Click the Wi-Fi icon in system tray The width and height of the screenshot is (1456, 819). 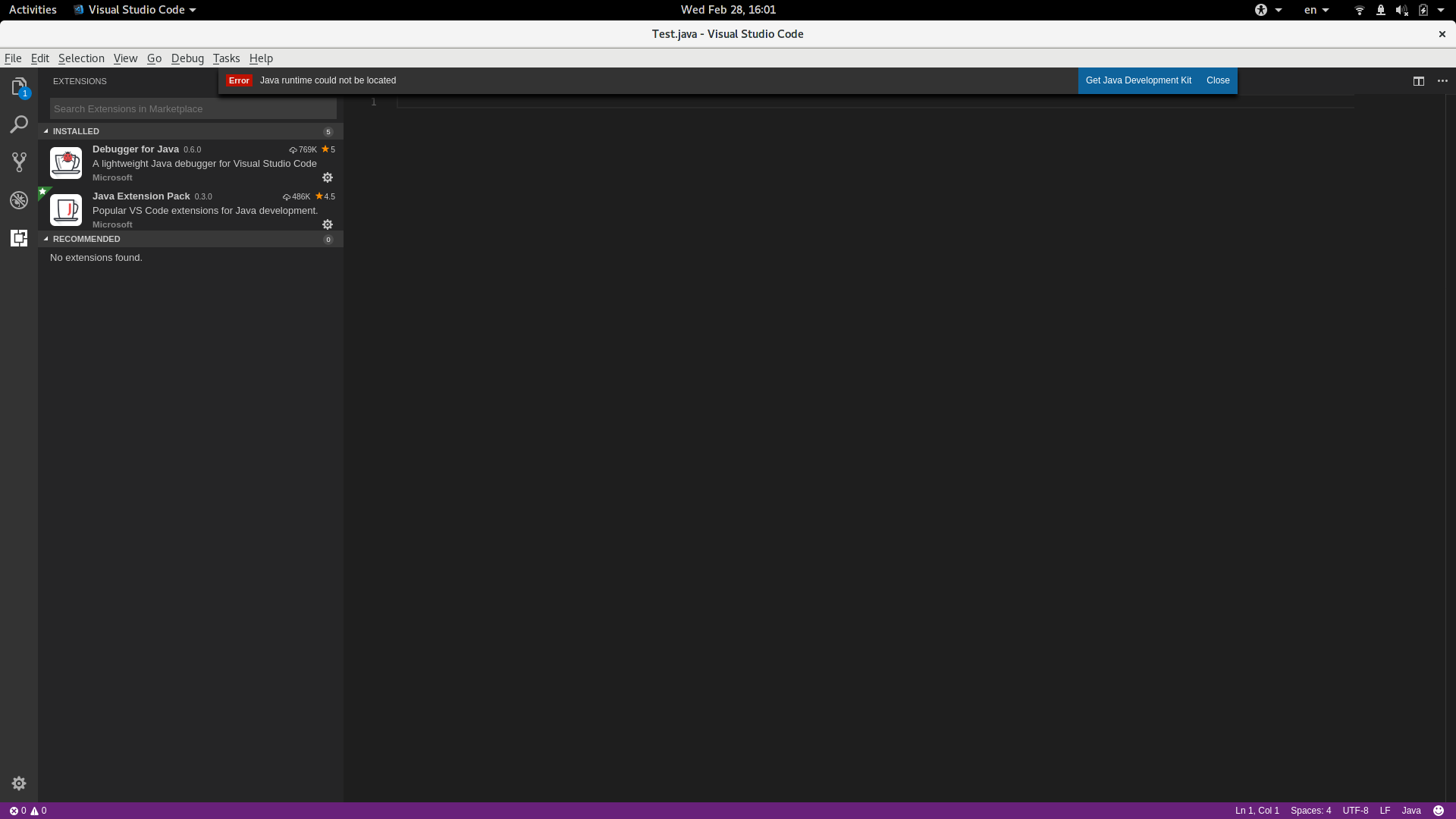point(1360,10)
